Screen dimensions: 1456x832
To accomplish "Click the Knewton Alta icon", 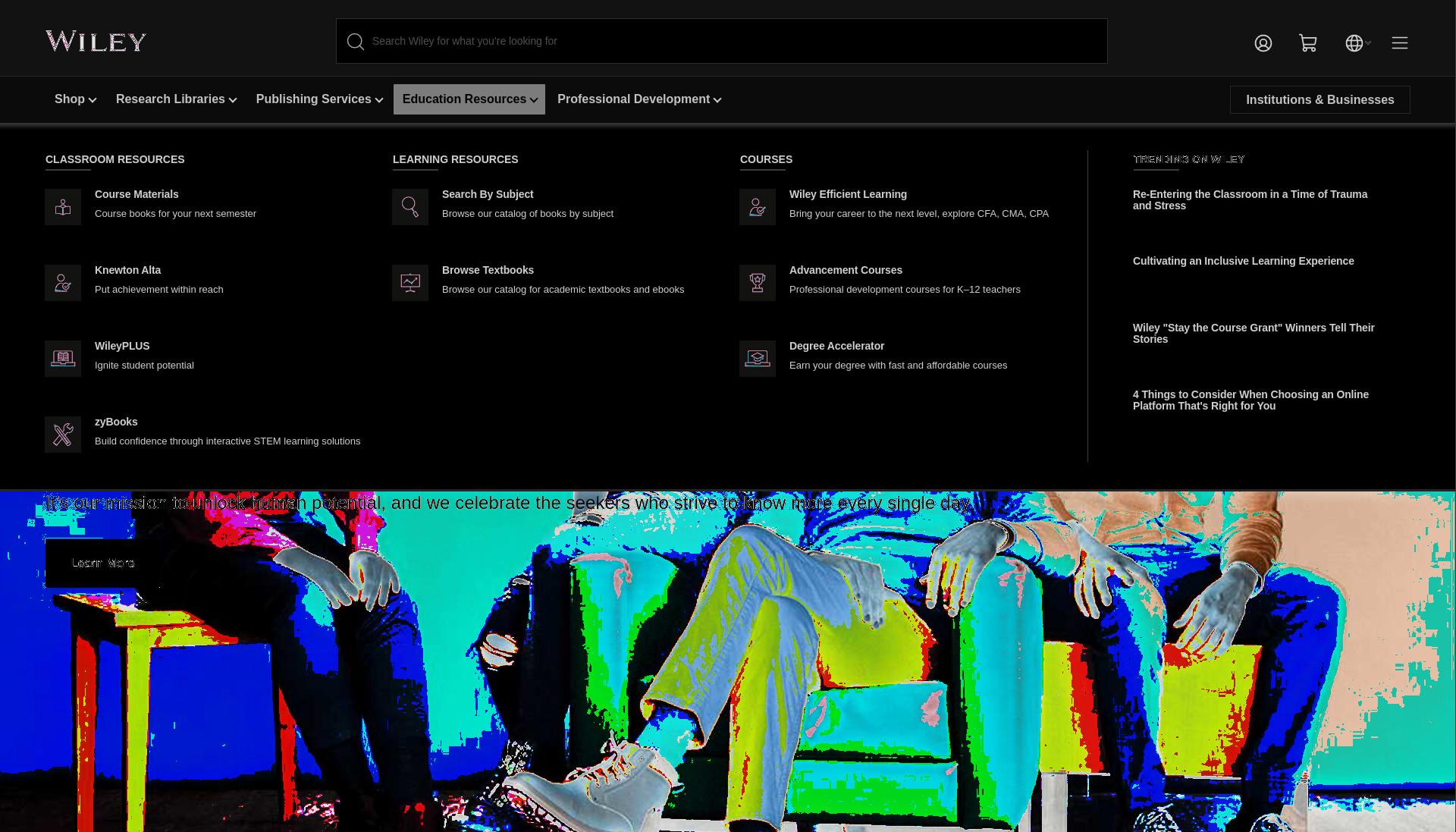I will (63, 283).
